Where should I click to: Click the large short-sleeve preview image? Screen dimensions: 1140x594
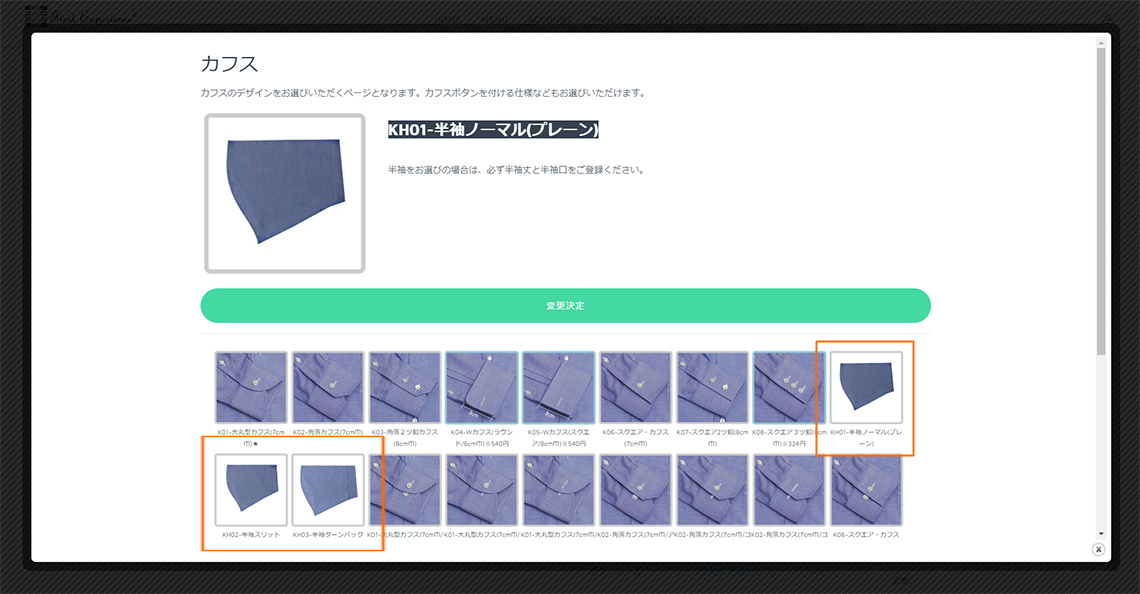tap(285, 193)
